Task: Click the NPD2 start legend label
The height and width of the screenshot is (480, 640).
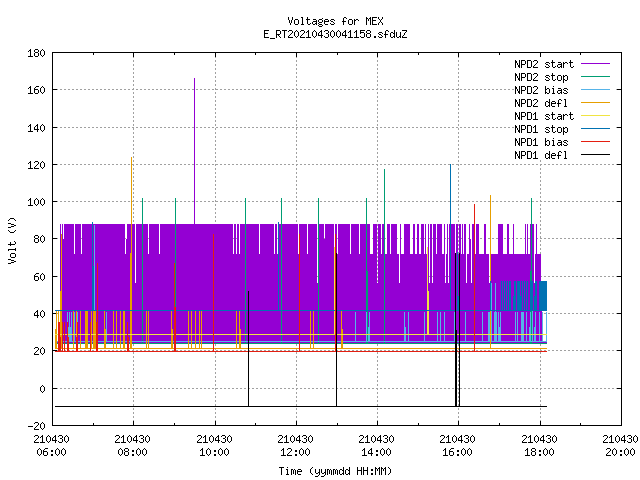Action: click(544, 64)
